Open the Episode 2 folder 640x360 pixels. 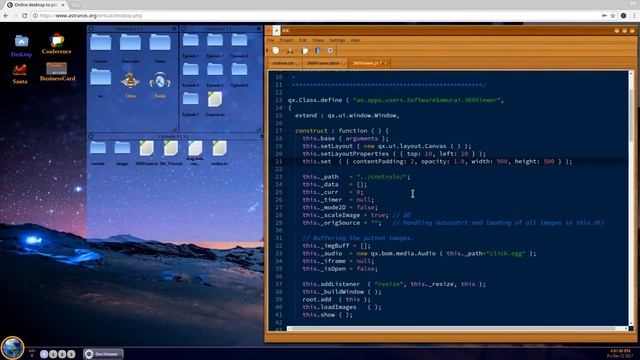(215, 40)
